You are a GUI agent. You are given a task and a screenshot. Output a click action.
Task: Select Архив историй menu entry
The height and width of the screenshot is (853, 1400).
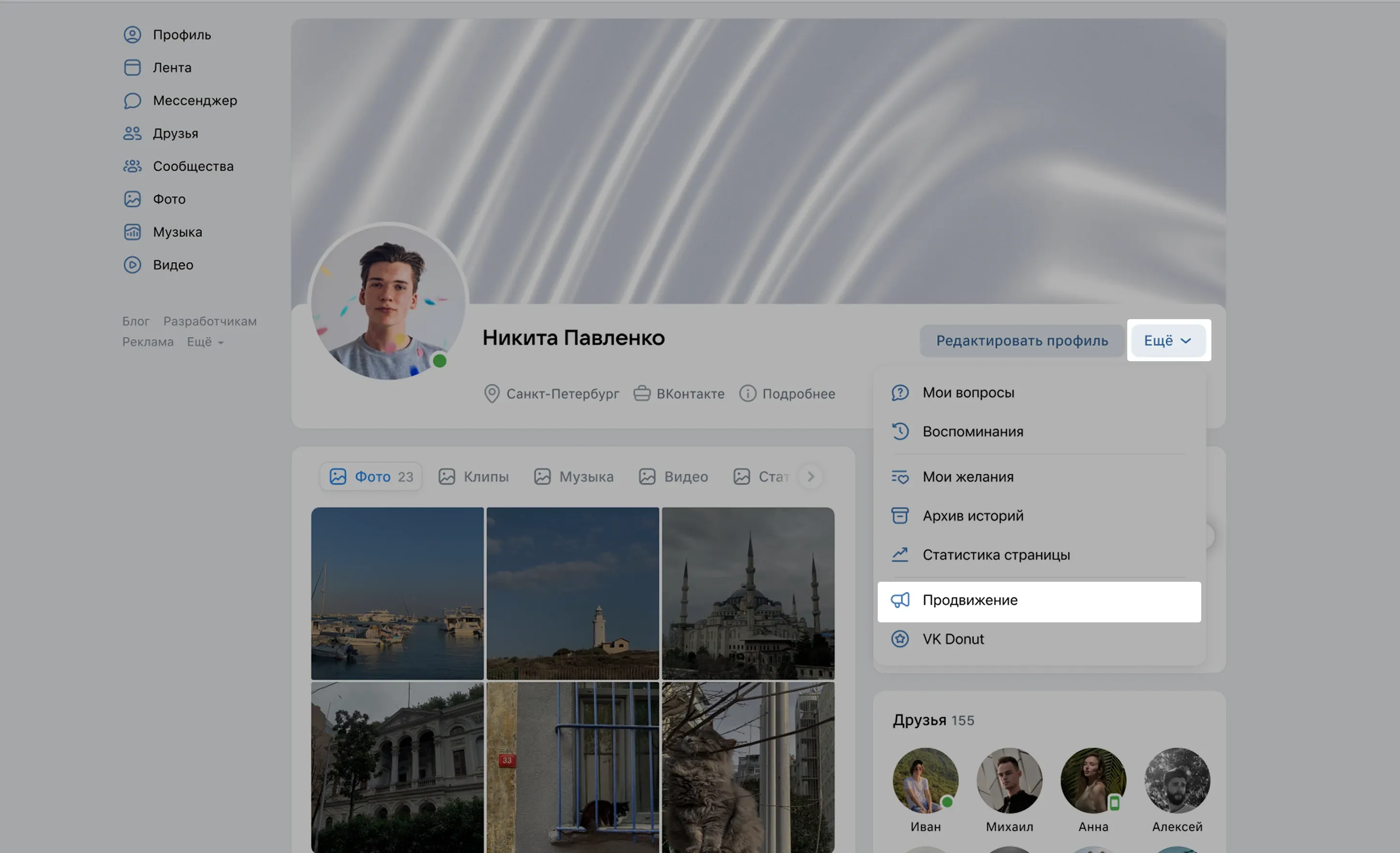tap(1039, 515)
